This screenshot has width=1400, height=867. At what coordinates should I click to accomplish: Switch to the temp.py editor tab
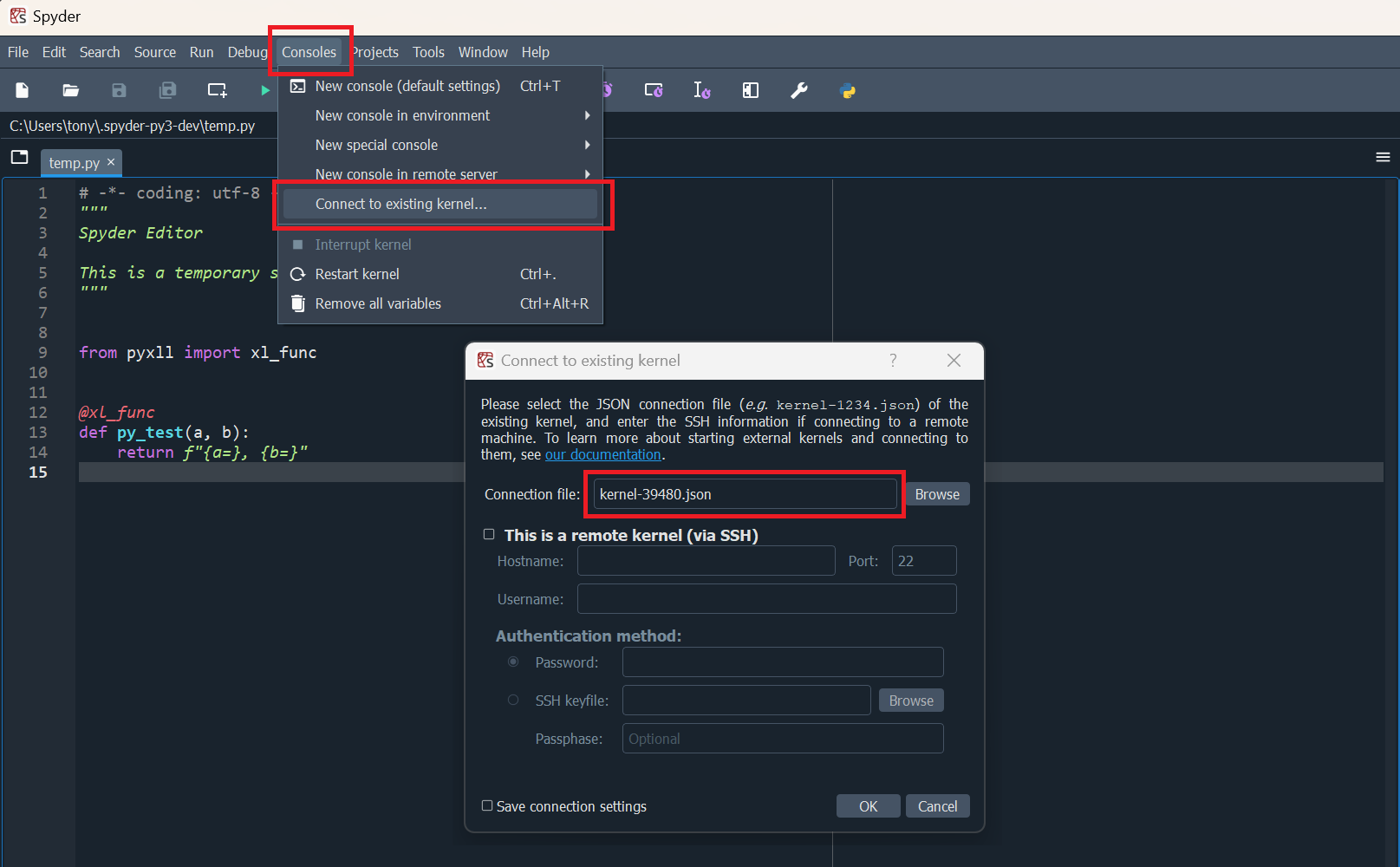point(74,163)
